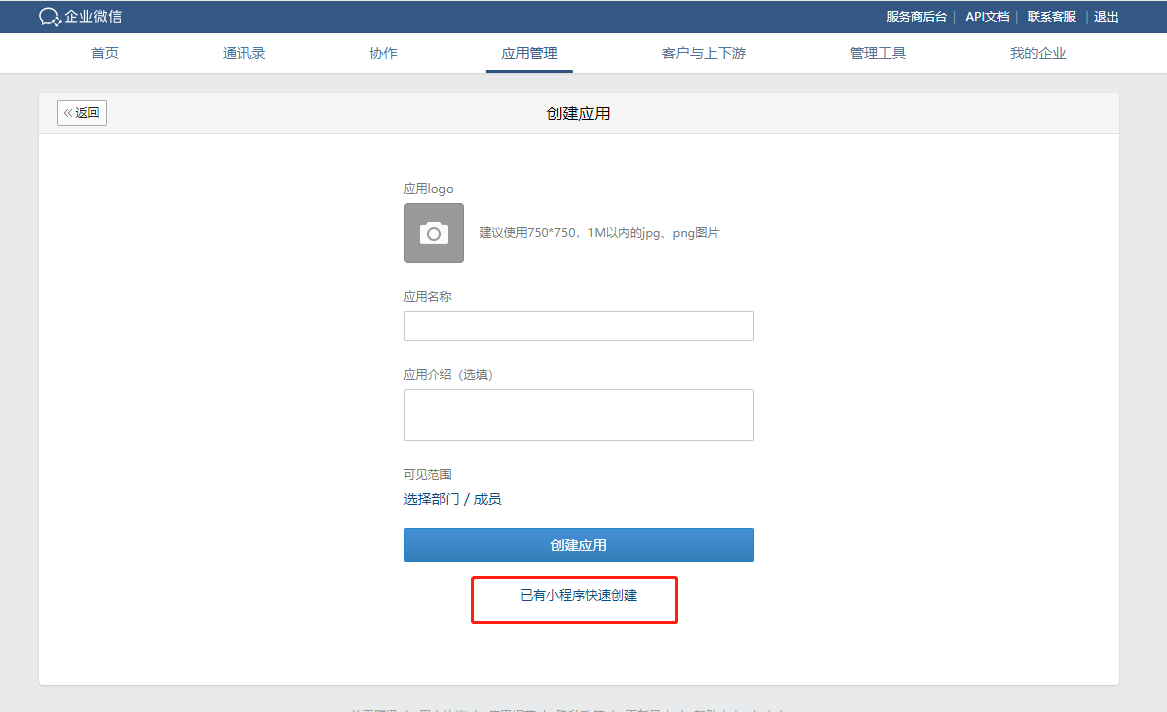Switch to the 管理工具 tab
This screenshot has height=712, width=1167.
[x=877, y=53]
